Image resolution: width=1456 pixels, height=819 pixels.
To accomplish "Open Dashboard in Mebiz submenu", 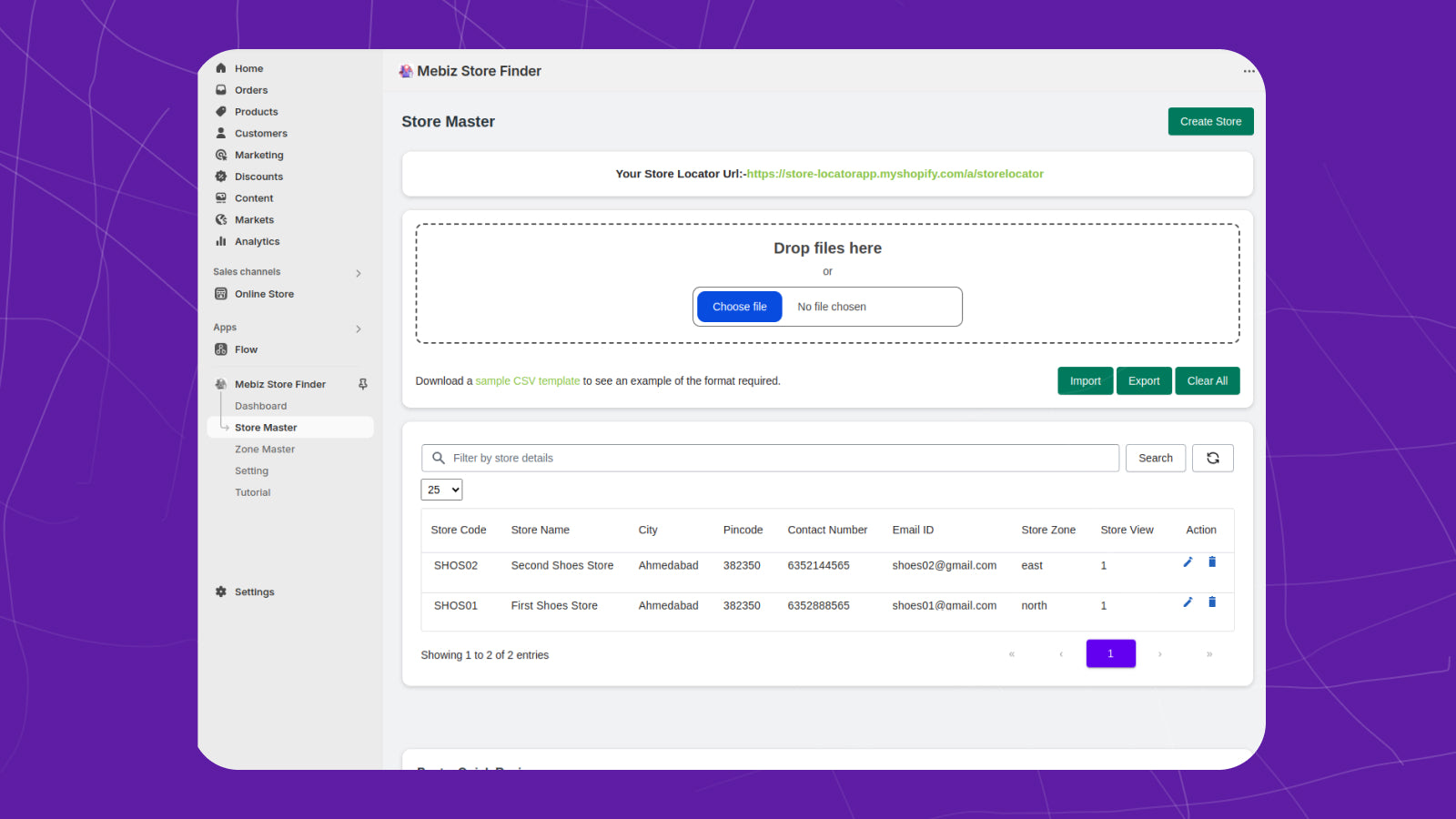I will pyautogui.click(x=260, y=406).
